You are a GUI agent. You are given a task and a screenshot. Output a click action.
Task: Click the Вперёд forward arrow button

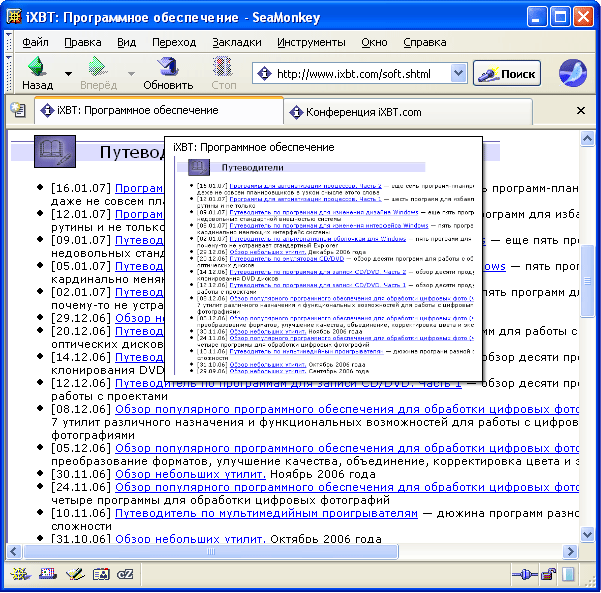[x=98, y=73]
